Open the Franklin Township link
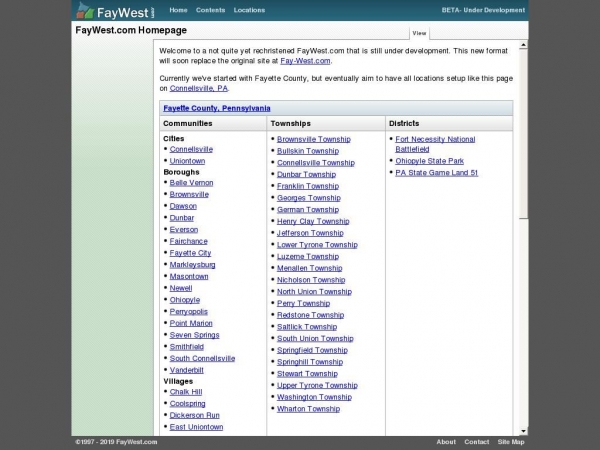 (308, 186)
